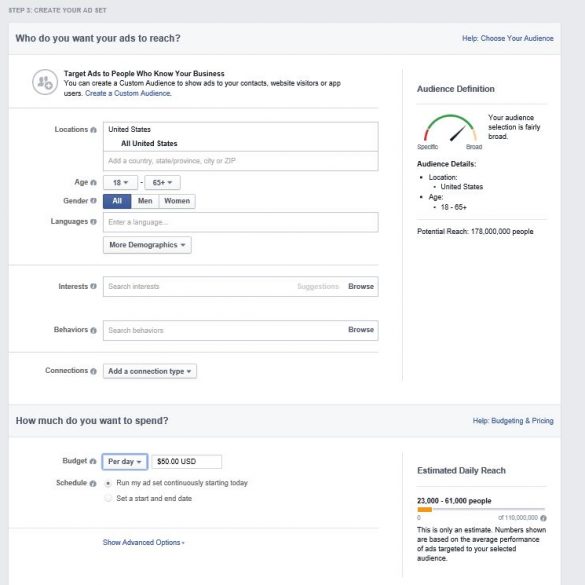Click the Gender info icon
The height and width of the screenshot is (585, 585).
coord(93,201)
